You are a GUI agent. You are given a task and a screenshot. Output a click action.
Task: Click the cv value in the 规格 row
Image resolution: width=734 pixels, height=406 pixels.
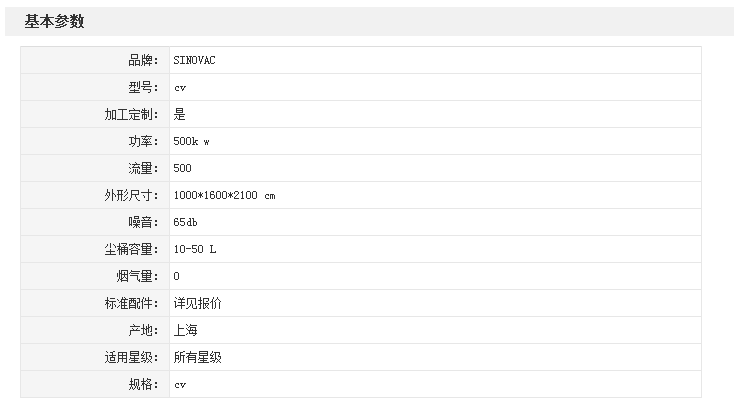[x=180, y=384]
